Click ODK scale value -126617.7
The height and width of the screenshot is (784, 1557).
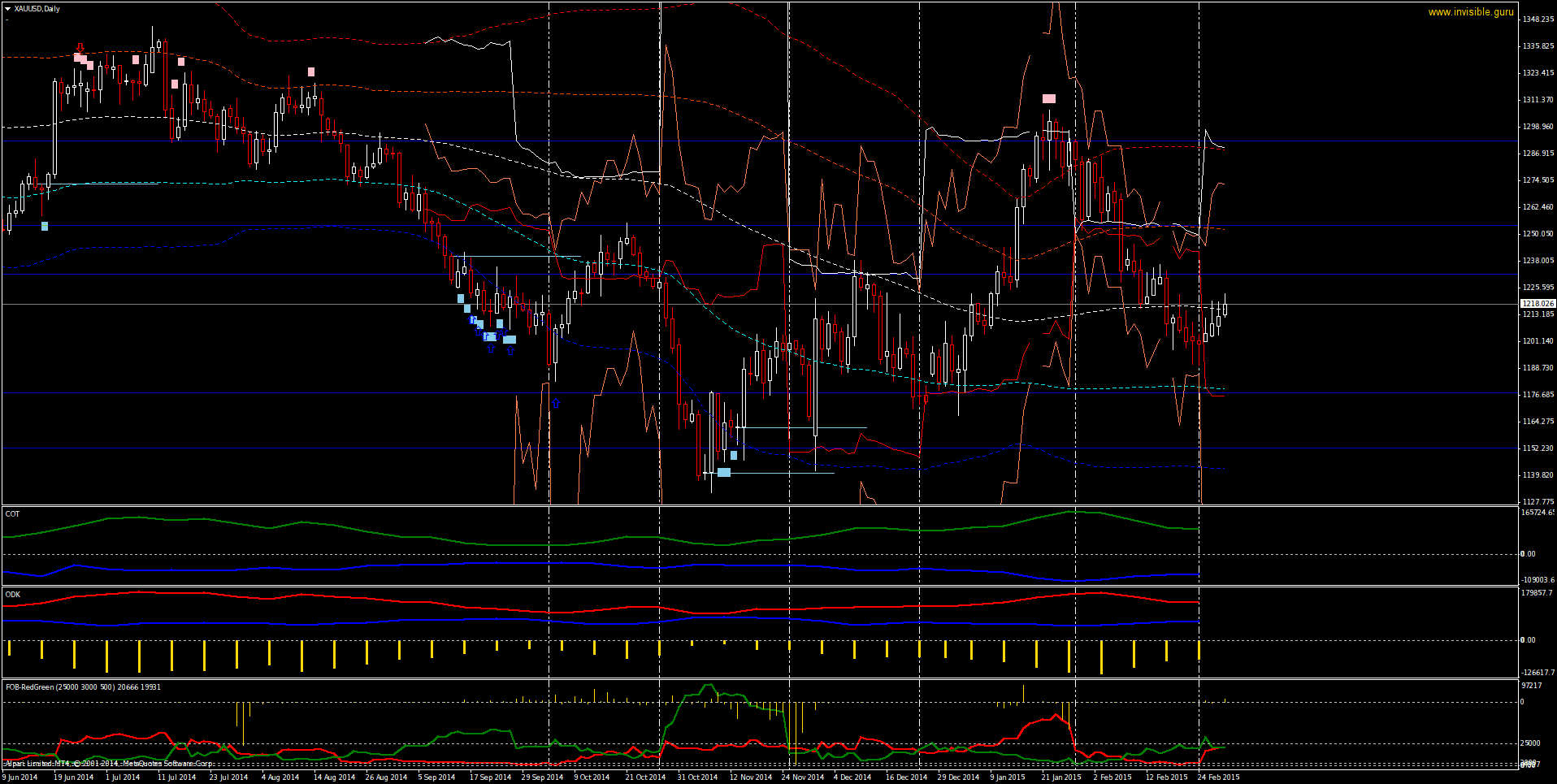[x=1537, y=672]
